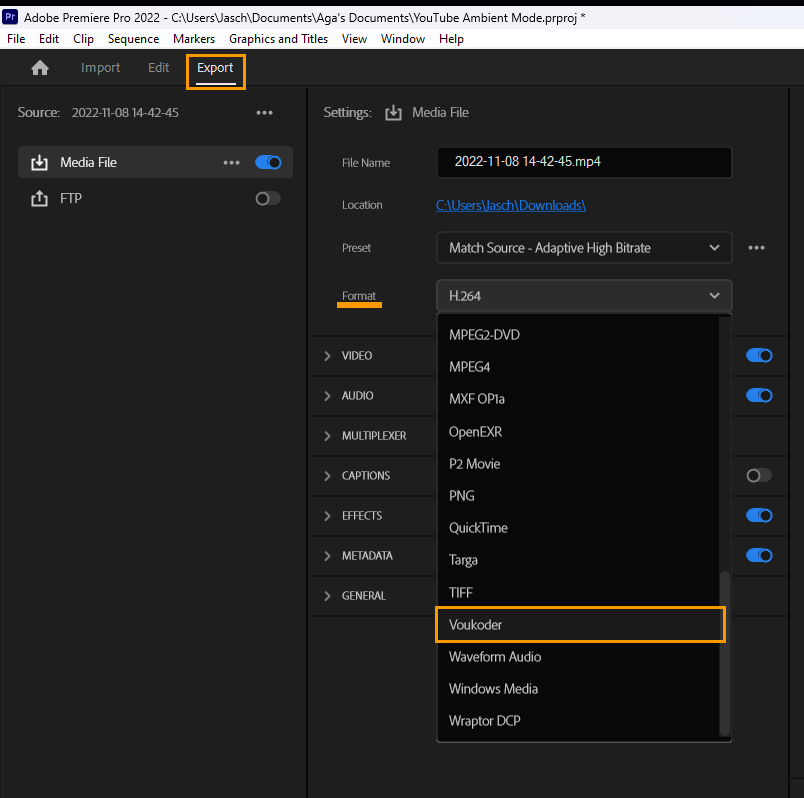Viewport: 804px width, 798px height.
Task: Open Media File row three-dot menu
Action: (232, 163)
